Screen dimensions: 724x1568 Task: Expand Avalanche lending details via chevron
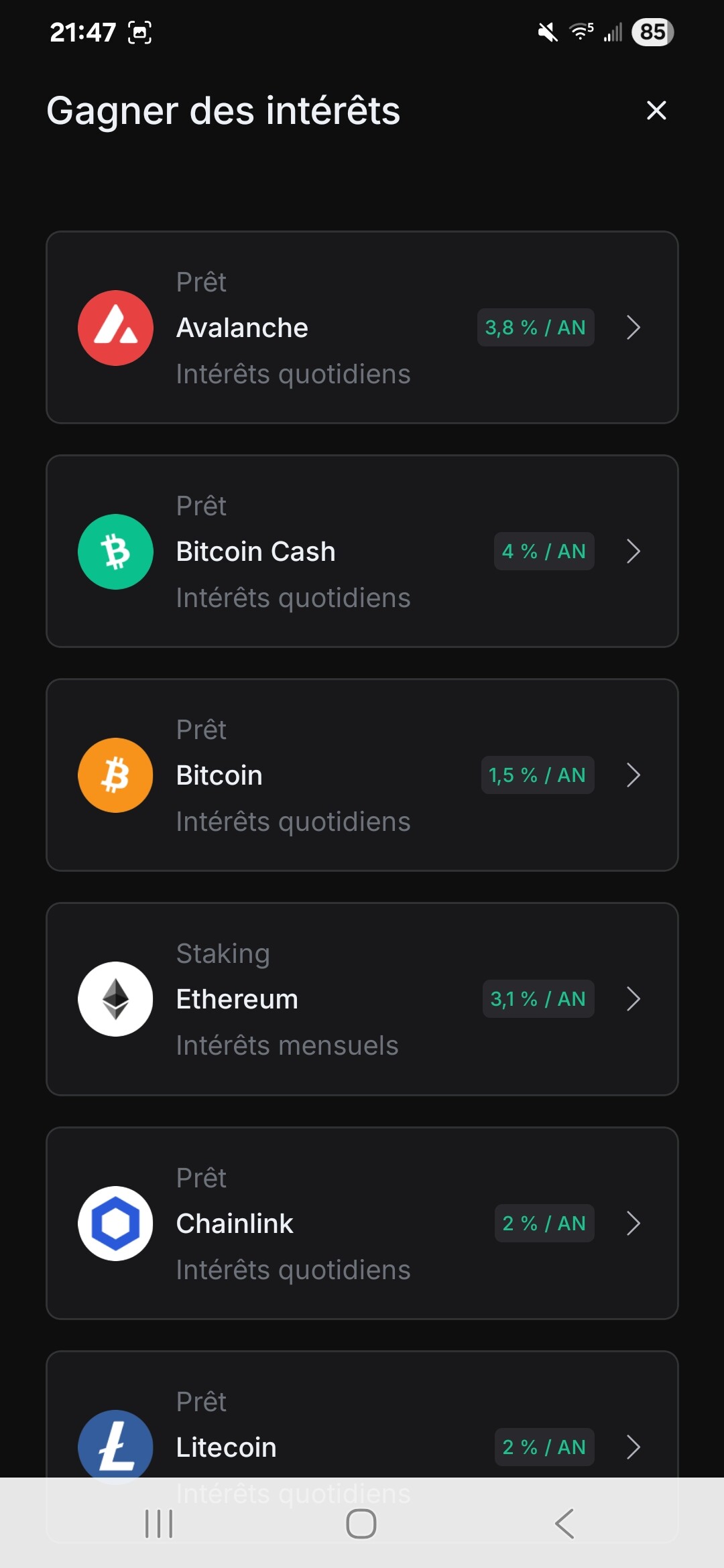(633, 328)
